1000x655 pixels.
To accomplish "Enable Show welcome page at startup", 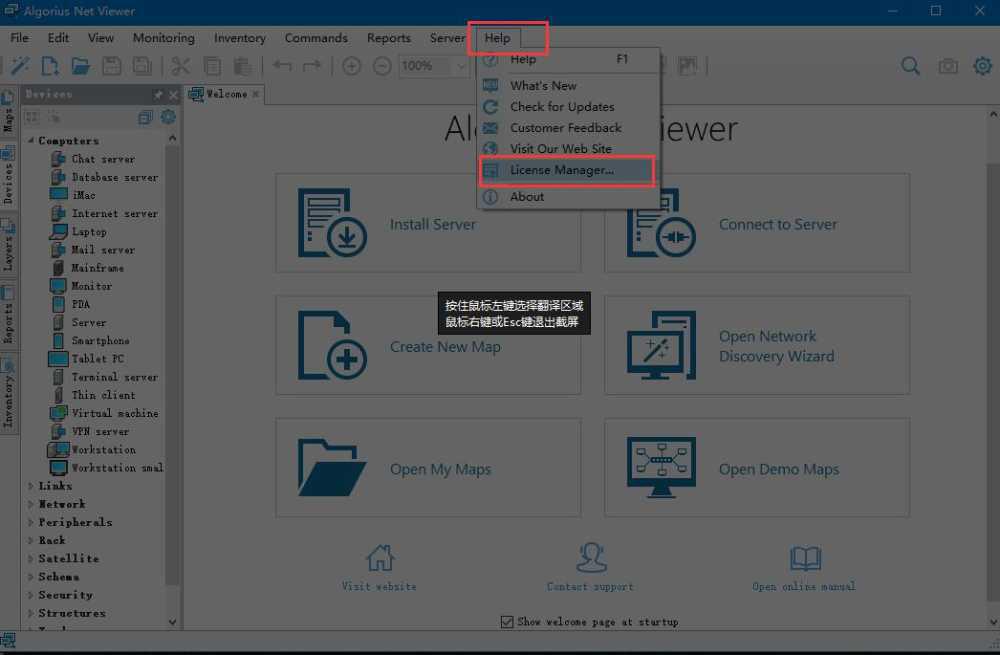I will point(507,621).
